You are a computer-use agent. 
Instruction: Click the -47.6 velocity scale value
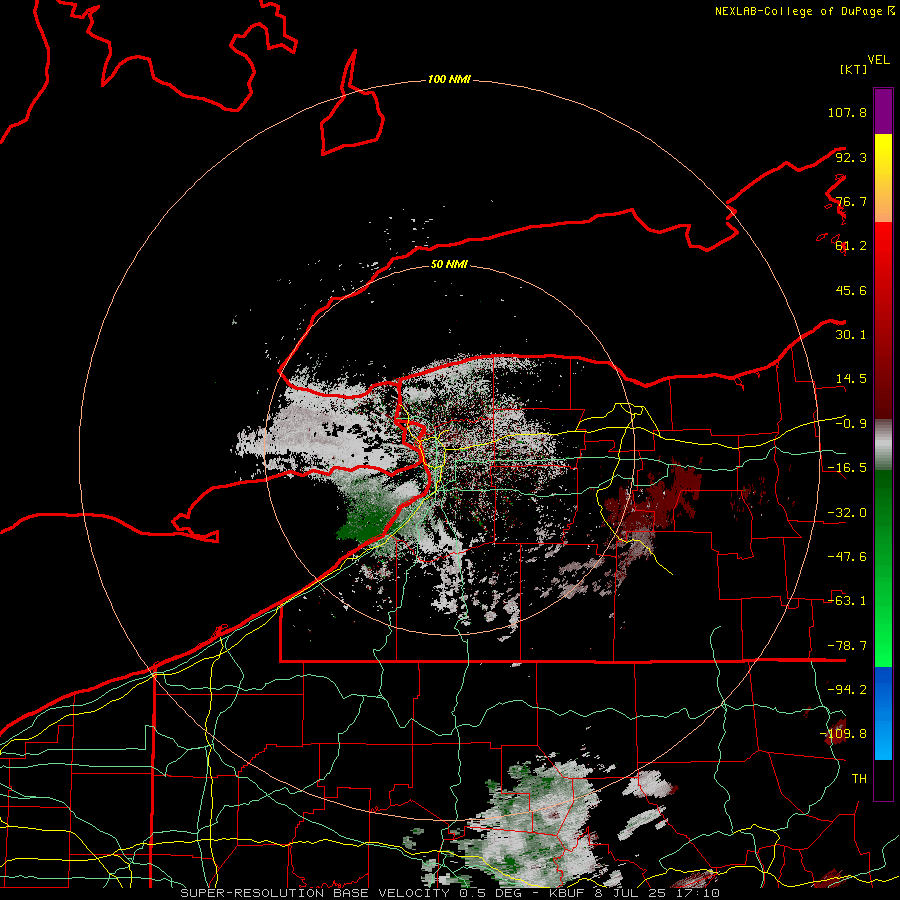click(x=847, y=557)
